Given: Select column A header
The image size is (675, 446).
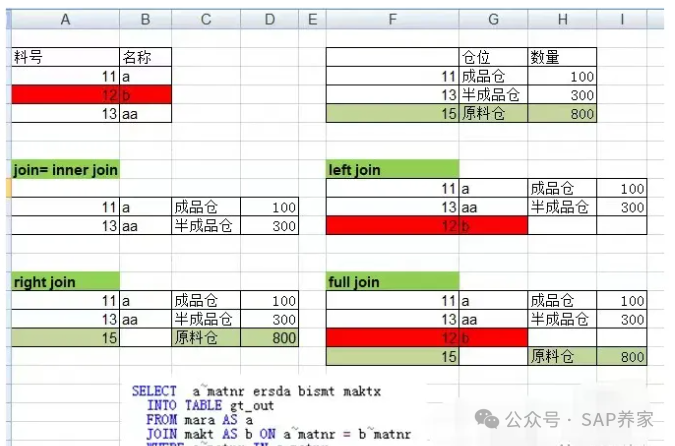Looking at the screenshot, I should [65, 19].
